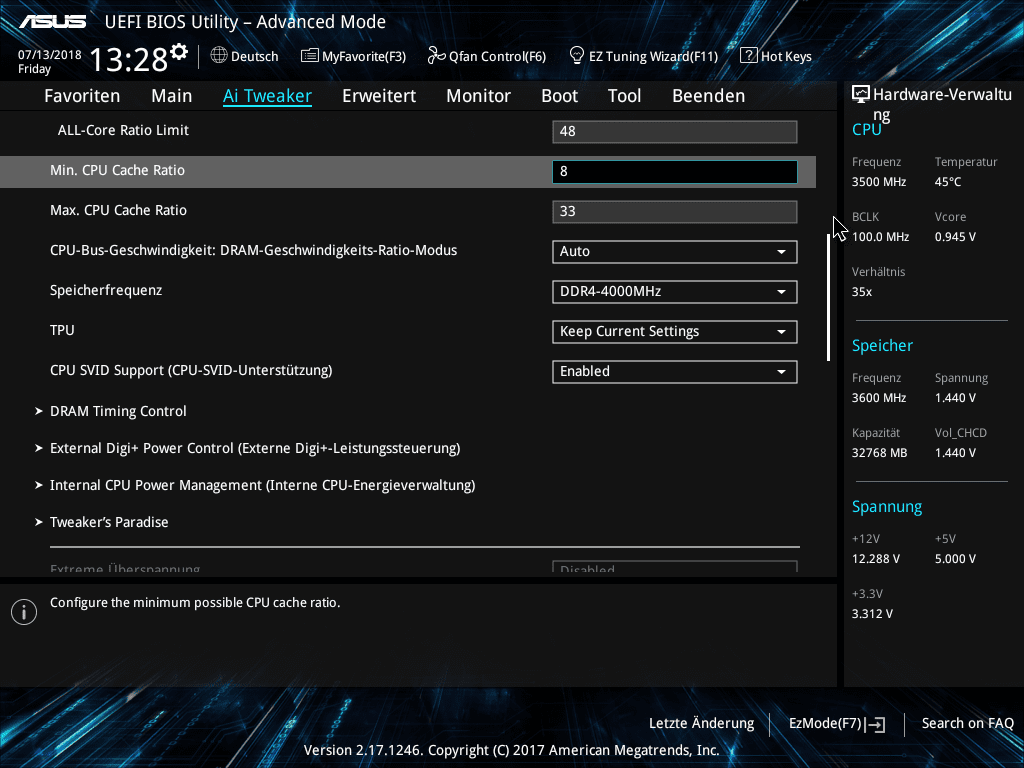Click the TPU setting label
The height and width of the screenshot is (768, 1024).
click(62, 330)
